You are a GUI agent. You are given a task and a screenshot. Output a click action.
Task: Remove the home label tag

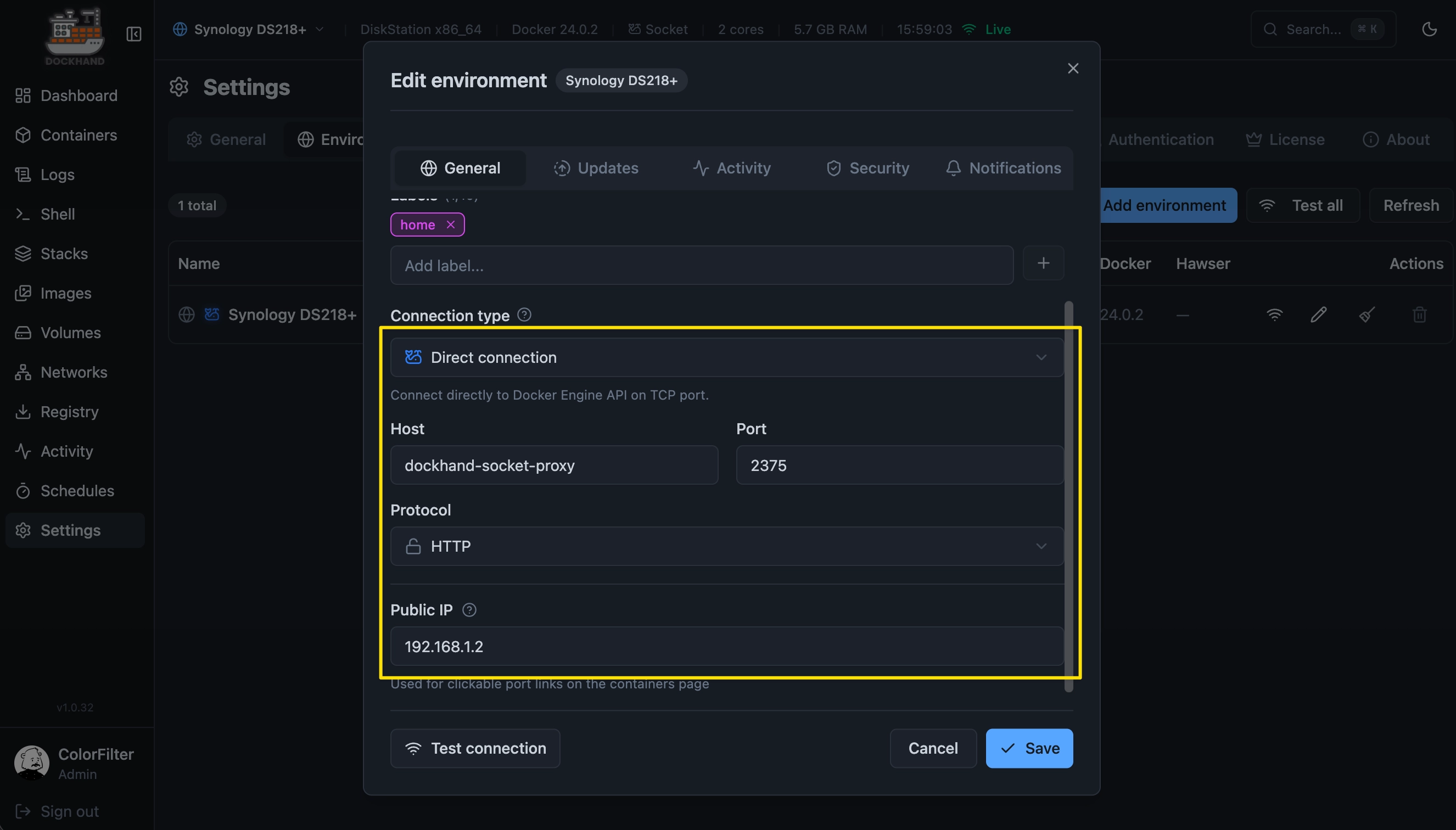(x=450, y=225)
